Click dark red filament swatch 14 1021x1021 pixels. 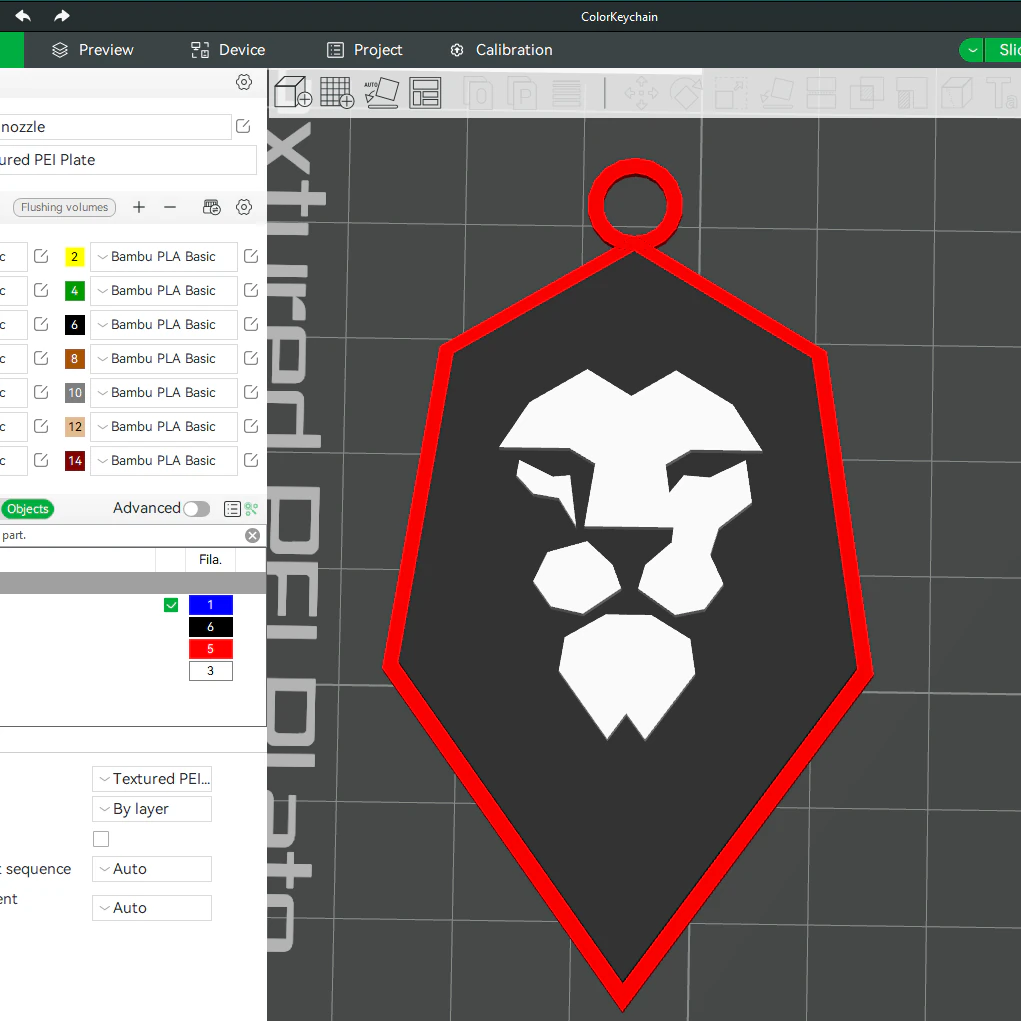[75, 461]
